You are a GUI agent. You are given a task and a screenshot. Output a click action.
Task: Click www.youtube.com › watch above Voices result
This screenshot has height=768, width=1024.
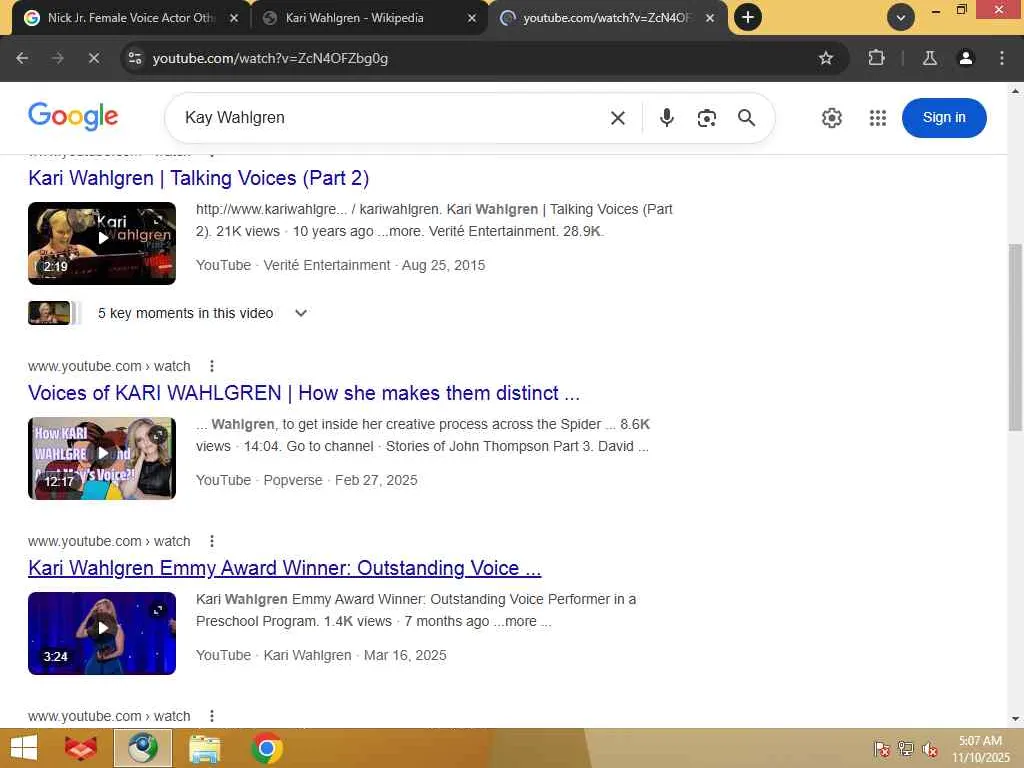(x=109, y=366)
